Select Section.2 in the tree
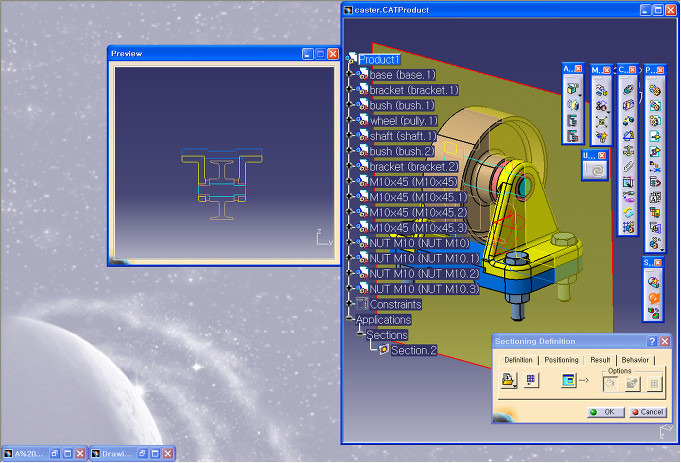 414,350
